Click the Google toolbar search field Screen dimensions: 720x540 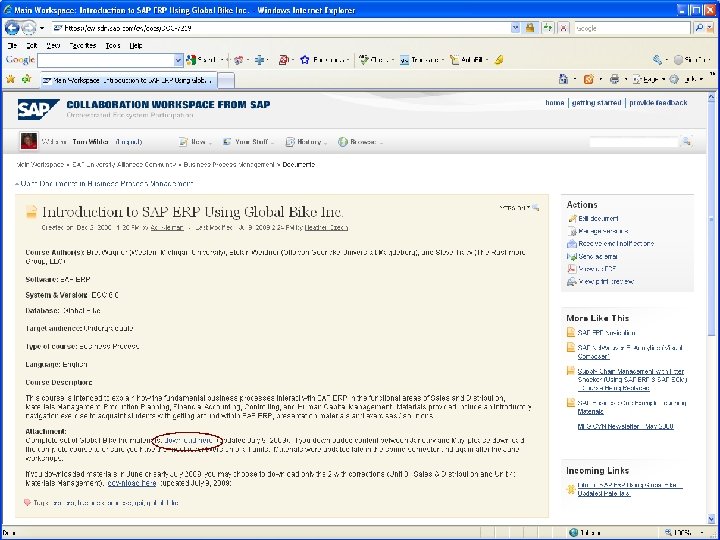coord(106,60)
